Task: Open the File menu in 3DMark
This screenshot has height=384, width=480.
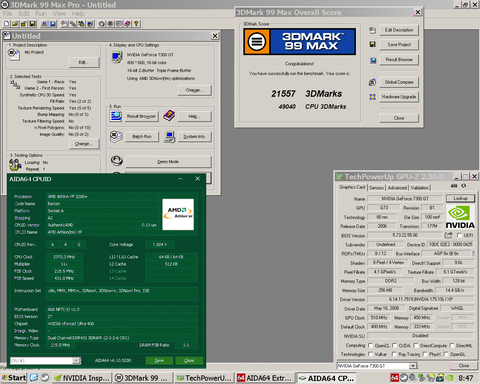Action: (7, 14)
